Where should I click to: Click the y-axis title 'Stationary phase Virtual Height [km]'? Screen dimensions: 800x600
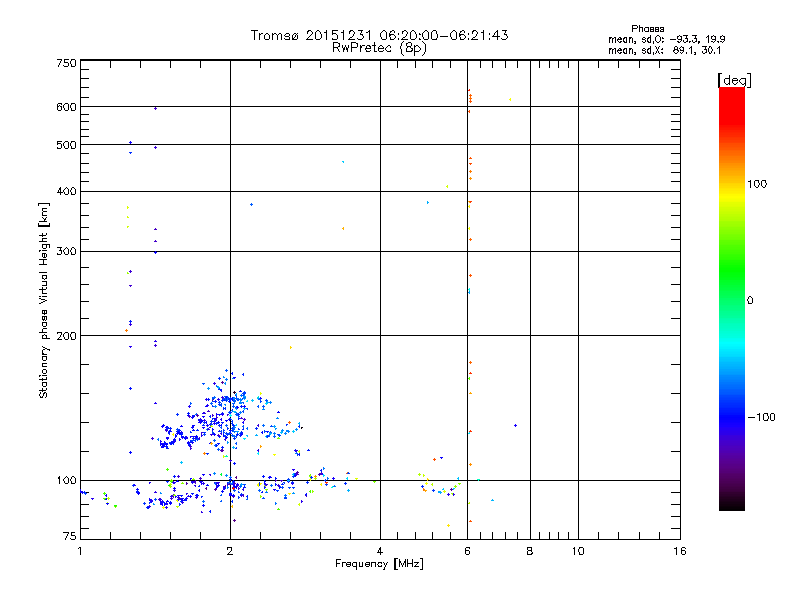43,301
